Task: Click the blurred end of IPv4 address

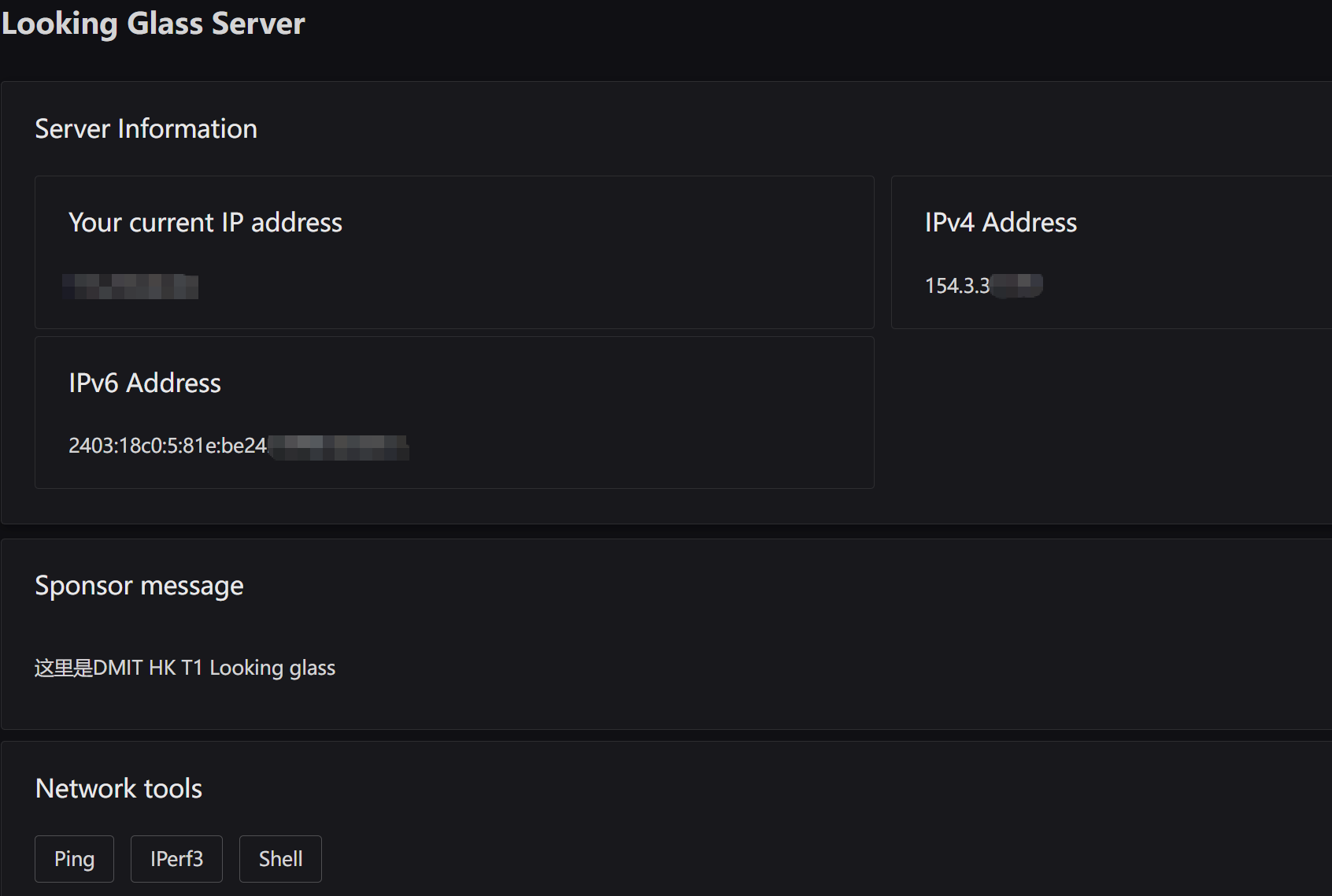Action: pos(1018,286)
